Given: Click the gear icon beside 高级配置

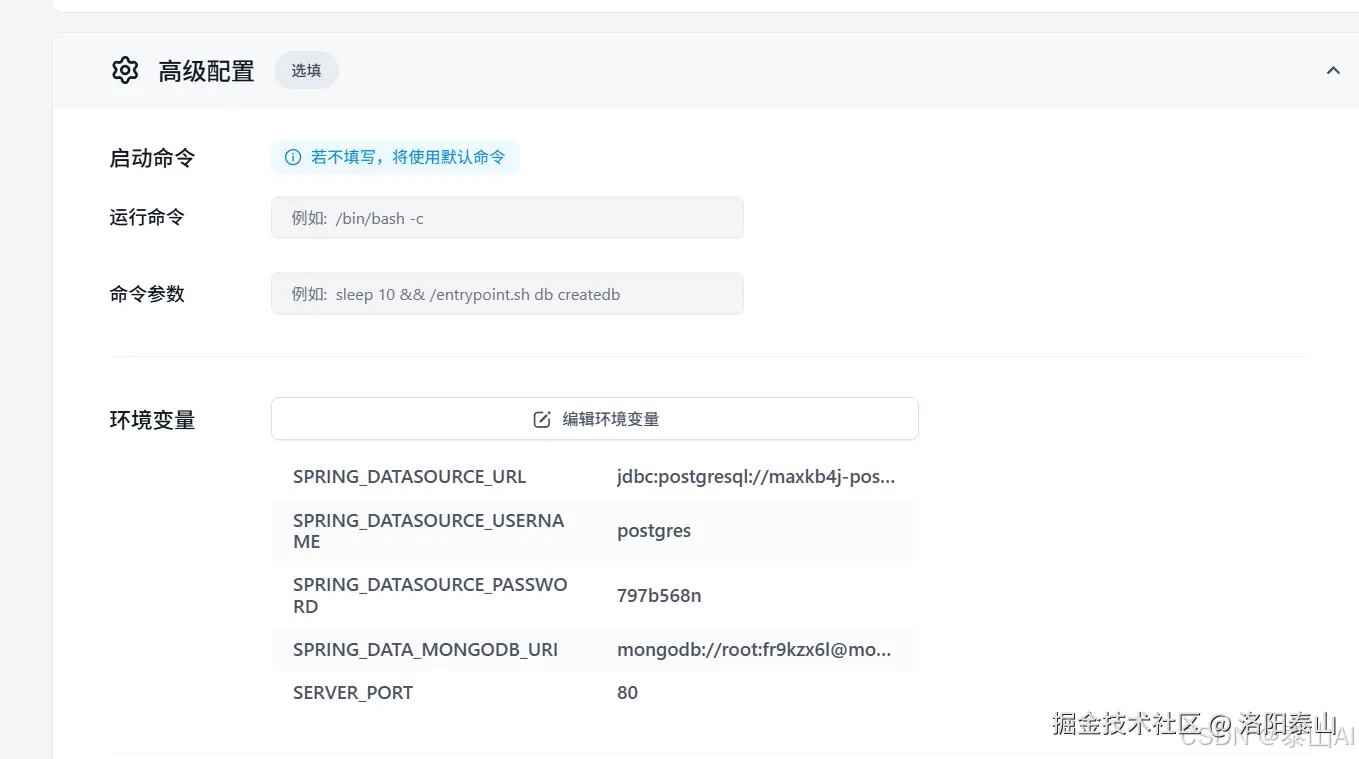Looking at the screenshot, I should (124, 70).
